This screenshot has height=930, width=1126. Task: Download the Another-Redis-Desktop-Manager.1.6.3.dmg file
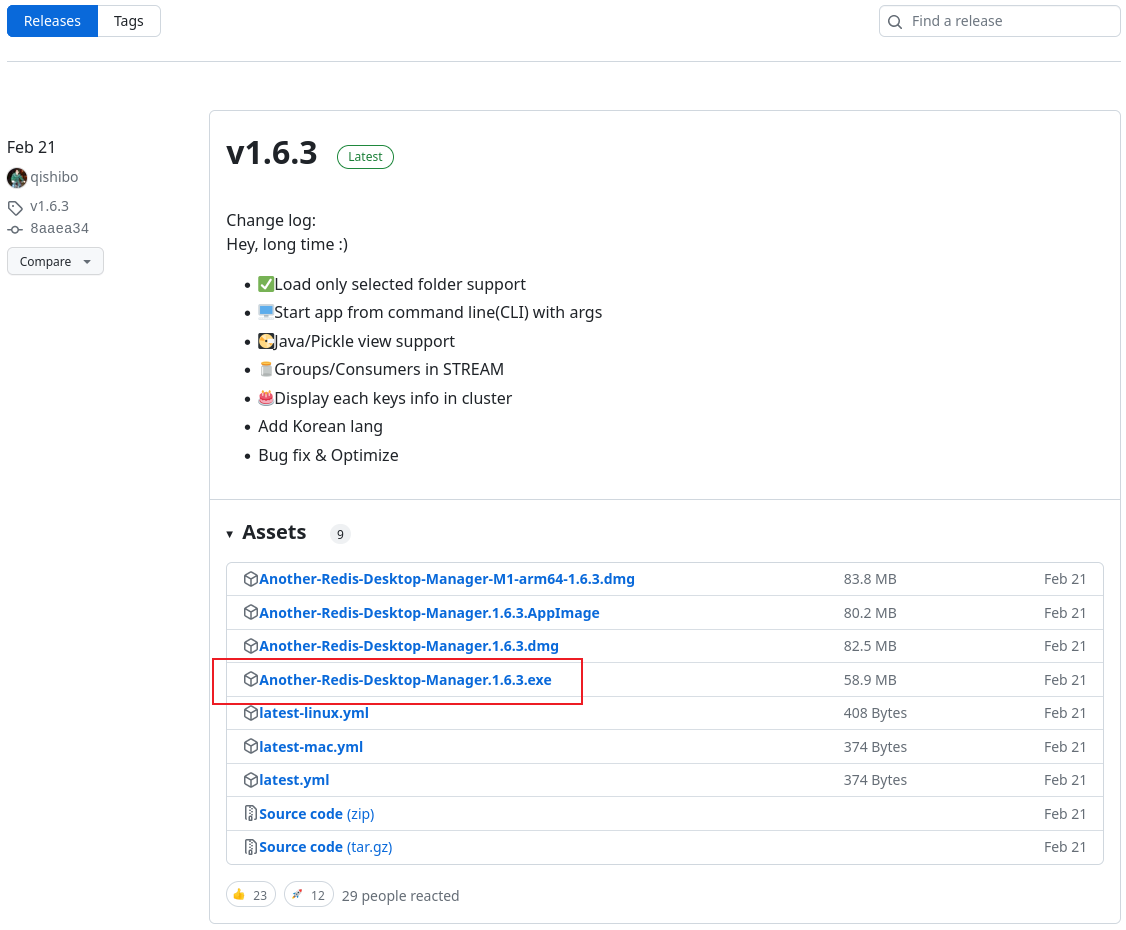(x=408, y=646)
